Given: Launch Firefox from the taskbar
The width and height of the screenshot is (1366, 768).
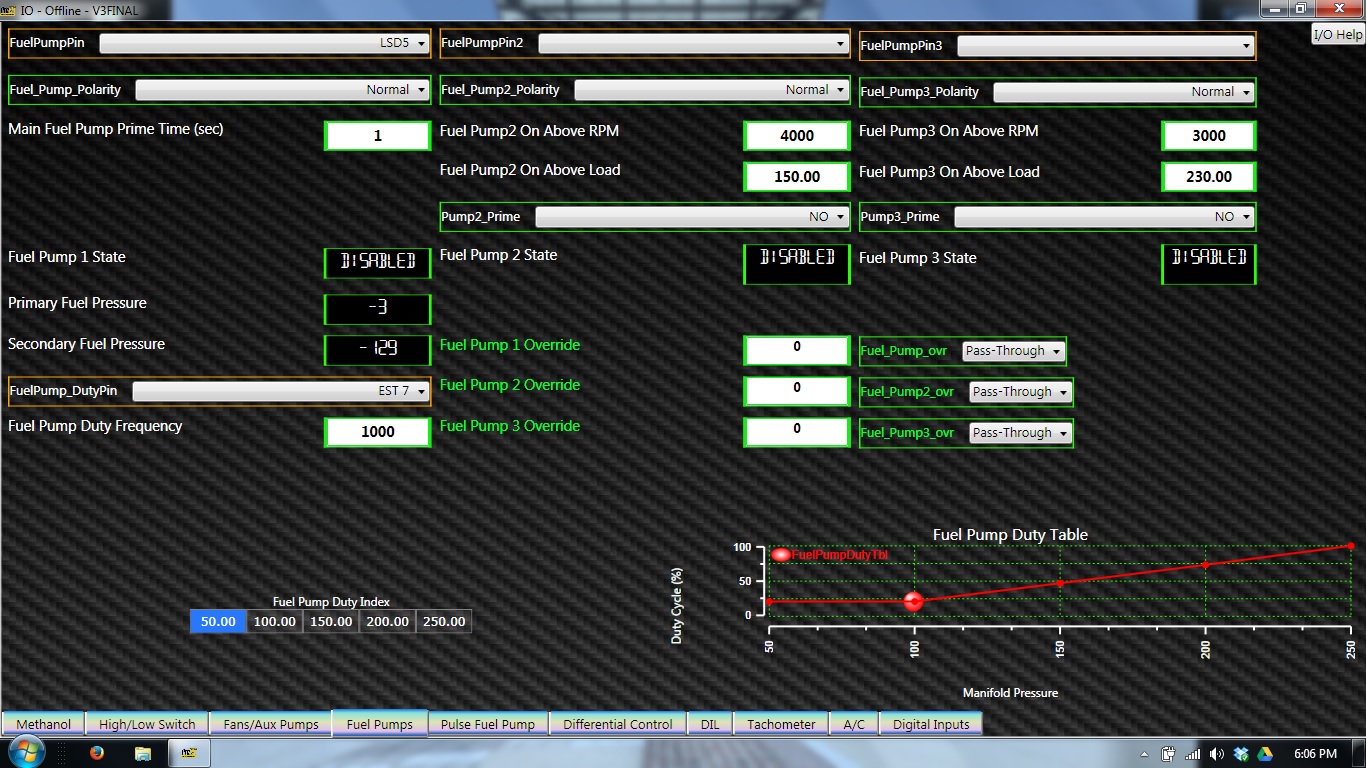Looking at the screenshot, I should [x=97, y=754].
